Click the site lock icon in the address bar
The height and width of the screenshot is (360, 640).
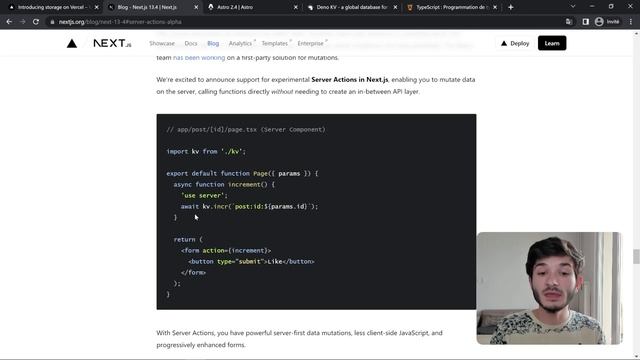52,22
